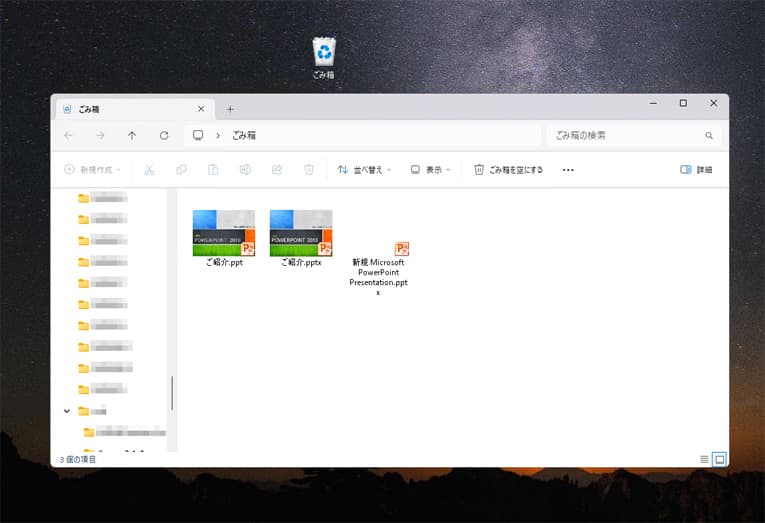Viewport: 765px width, 523px height.
Task: Click the Copy icon in toolbar
Action: (x=181, y=170)
